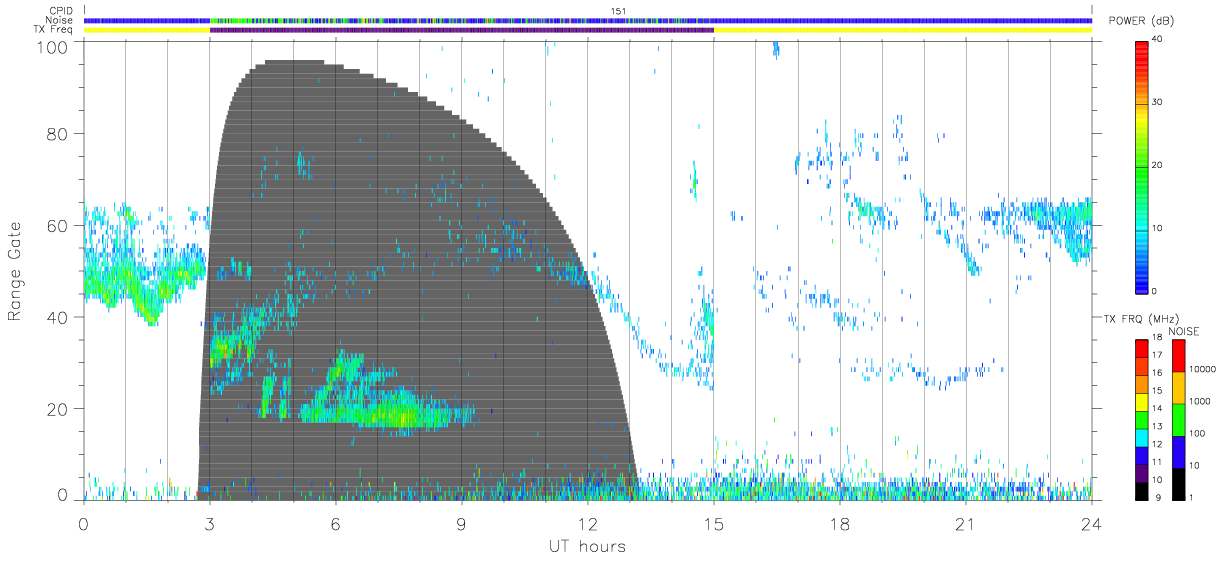Viewport: 1228px width, 567px height.
Task: Click Range Gate axis tick 80
Action: coord(57,133)
